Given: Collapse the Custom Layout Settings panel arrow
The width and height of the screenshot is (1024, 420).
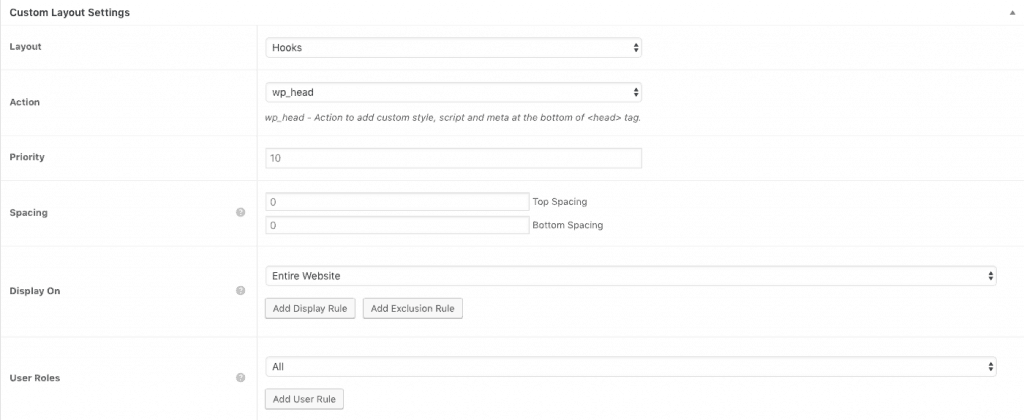Looking at the screenshot, I should 1012,12.
